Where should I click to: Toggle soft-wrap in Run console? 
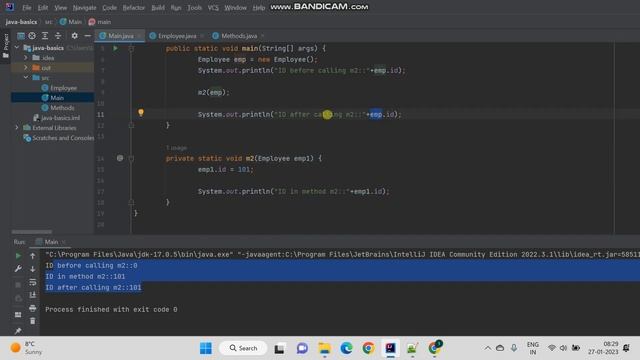[33, 282]
